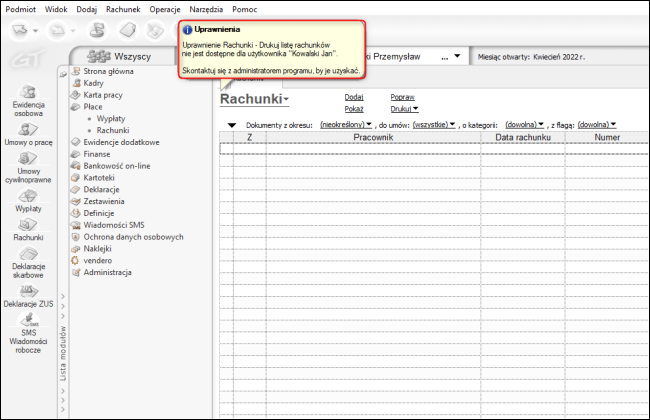Click the Popraw link
Screen dimensions: 650x420
[x=403, y=97]
